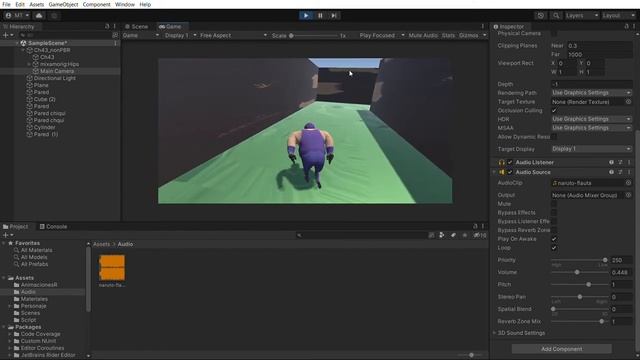Toggle Mute Audio in Game view
The image size is (640, 360).
point(423,36)
